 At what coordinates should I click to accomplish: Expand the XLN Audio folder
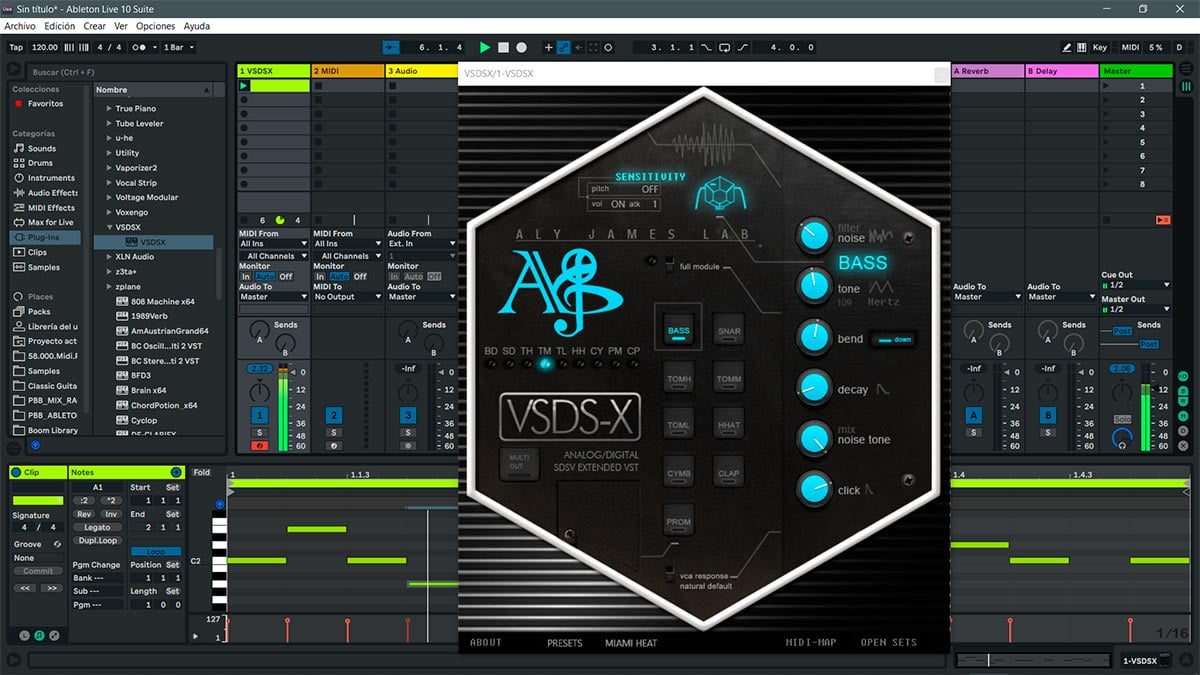point(110,257)
